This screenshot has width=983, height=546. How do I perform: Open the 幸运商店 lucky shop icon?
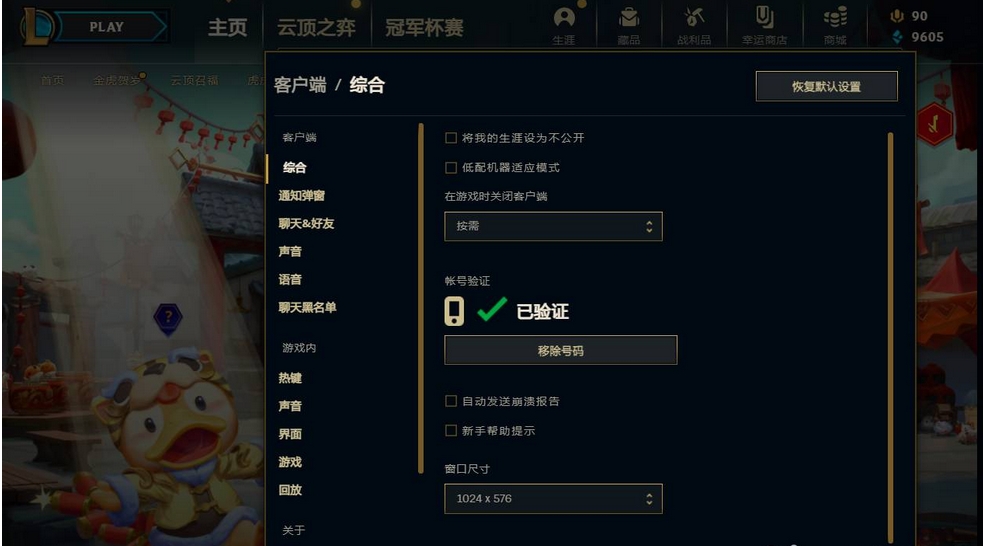click(764, 17)
